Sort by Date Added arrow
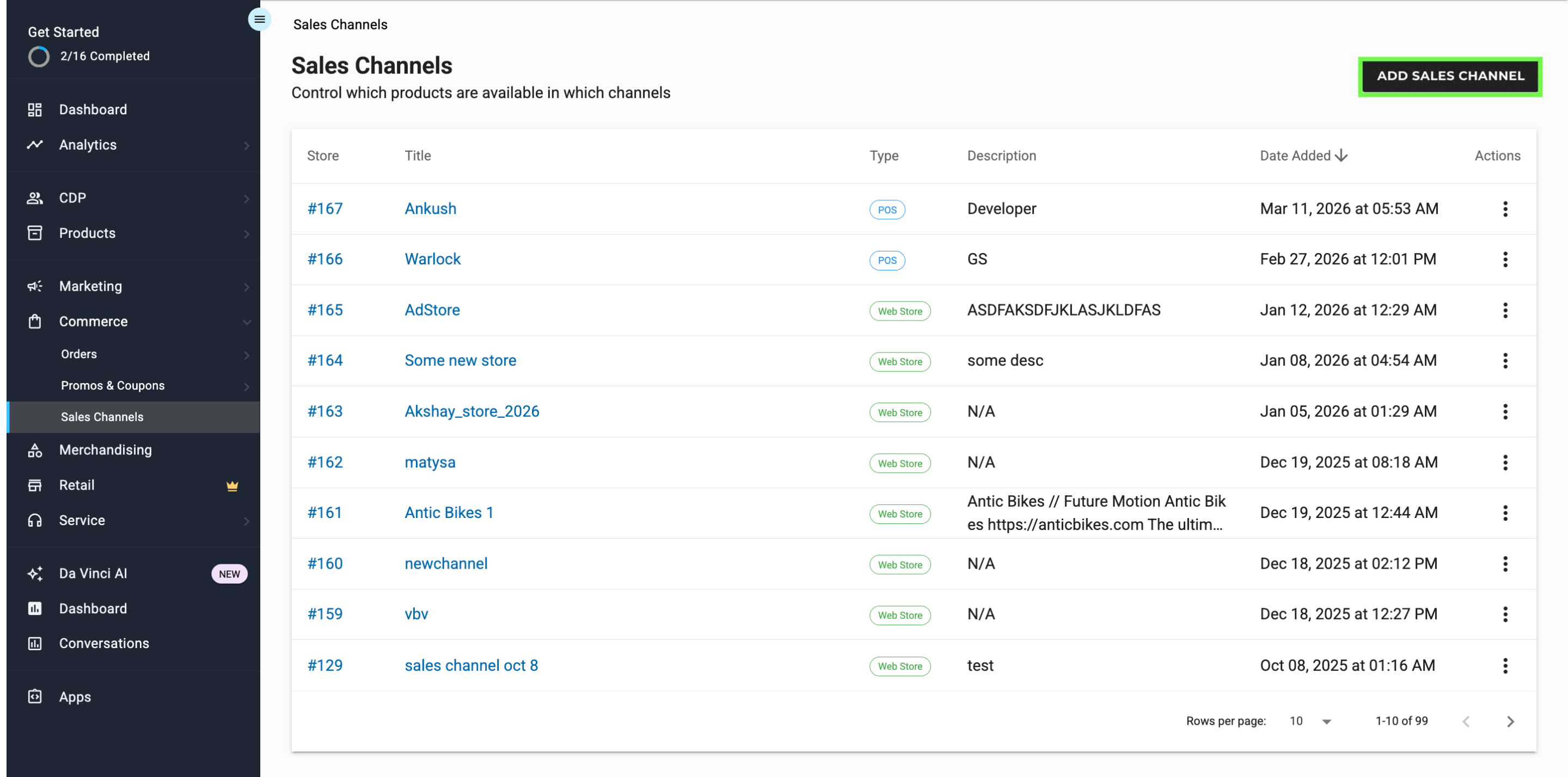The height and width of the screenshot is (777, 1568). tap(1341, 156)
